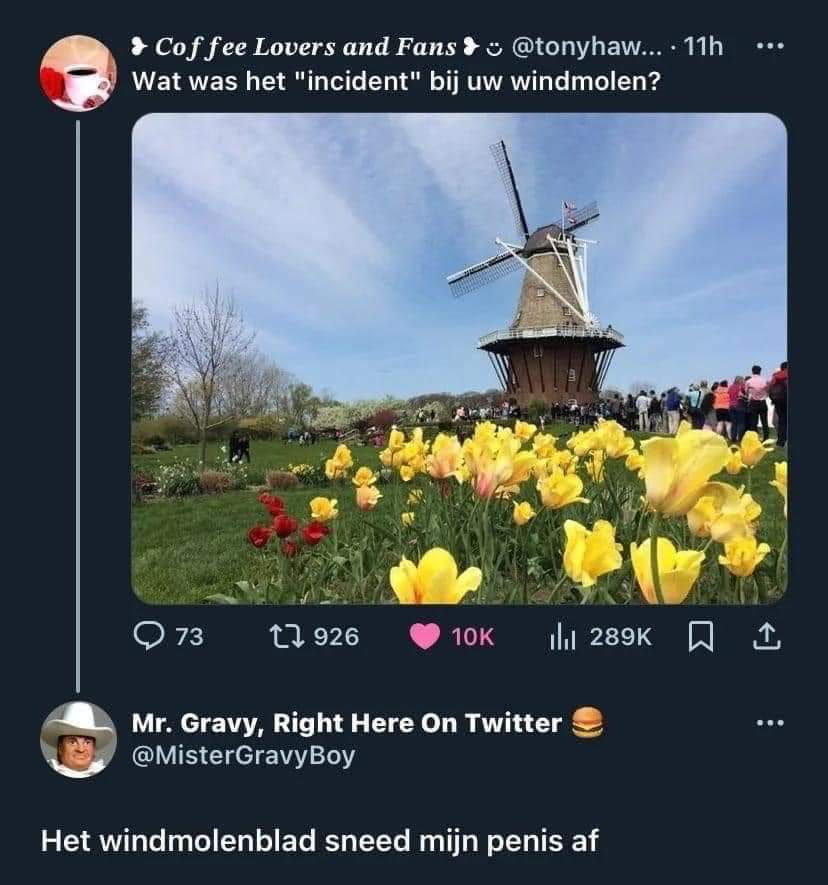Image resolution: width=828 pixels, height=885 pixels.
Task: Click the 'Wat was het incident' tweet text
Action: pos(396,80)
